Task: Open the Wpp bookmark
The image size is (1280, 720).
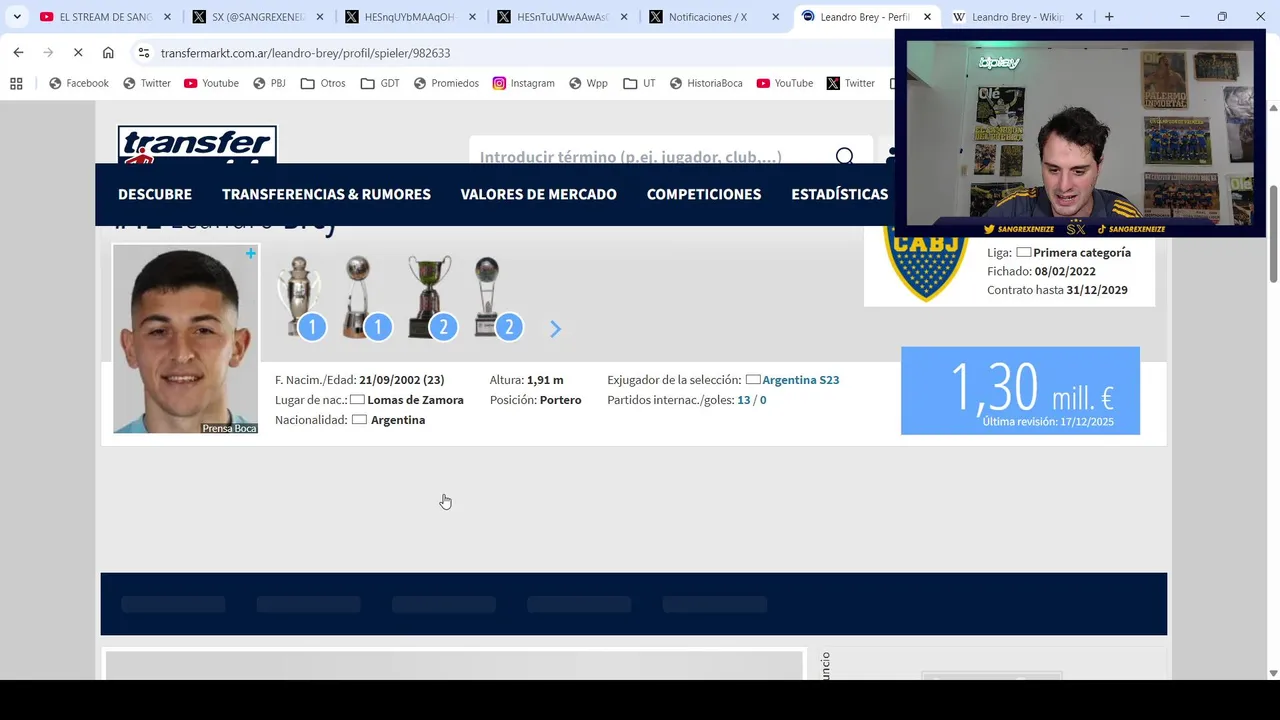Action: [588, 83]
